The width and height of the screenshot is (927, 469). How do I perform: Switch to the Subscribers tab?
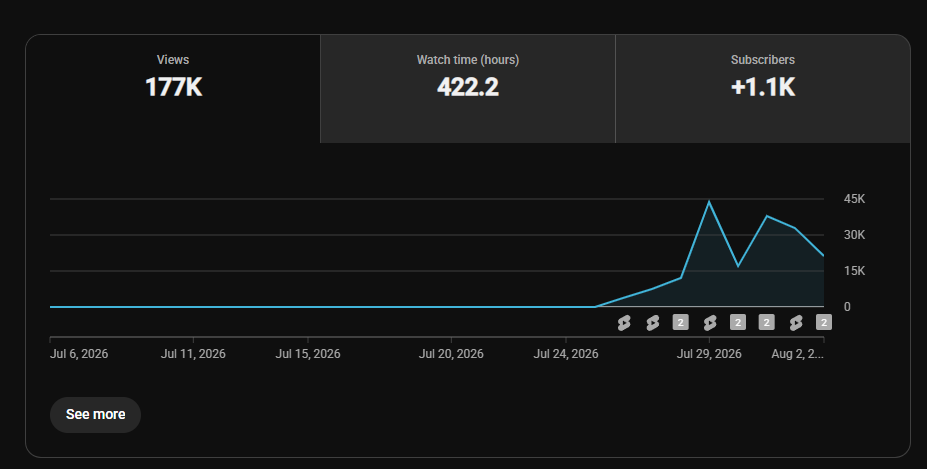tap(763, 89)
